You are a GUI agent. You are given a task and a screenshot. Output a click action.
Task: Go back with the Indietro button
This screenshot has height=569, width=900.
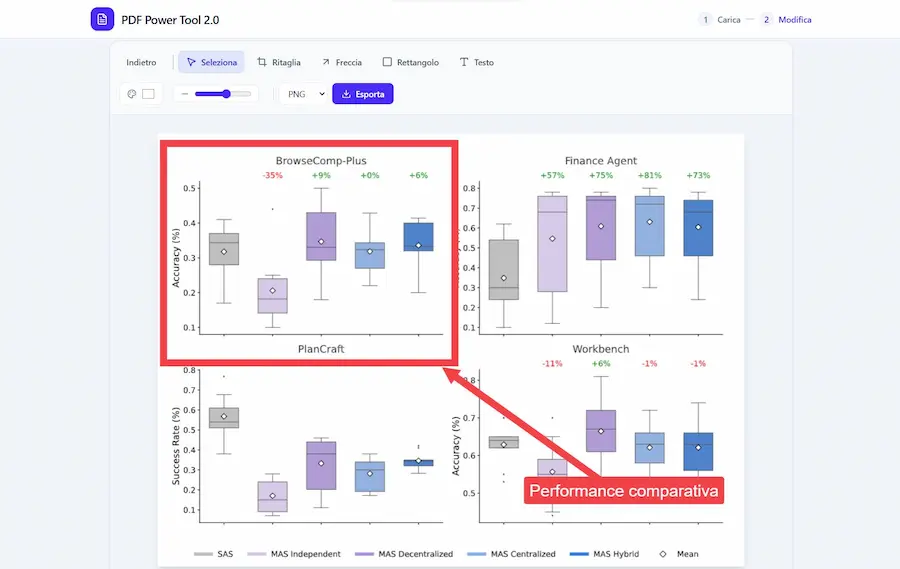pos(141,62)
